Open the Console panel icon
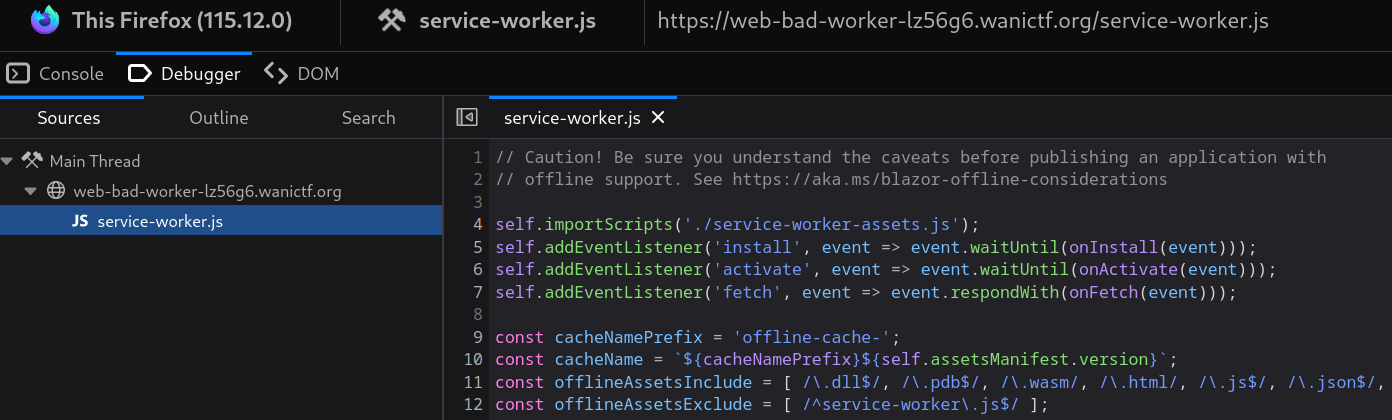The image size is (1392, 420). click(18, 74)
